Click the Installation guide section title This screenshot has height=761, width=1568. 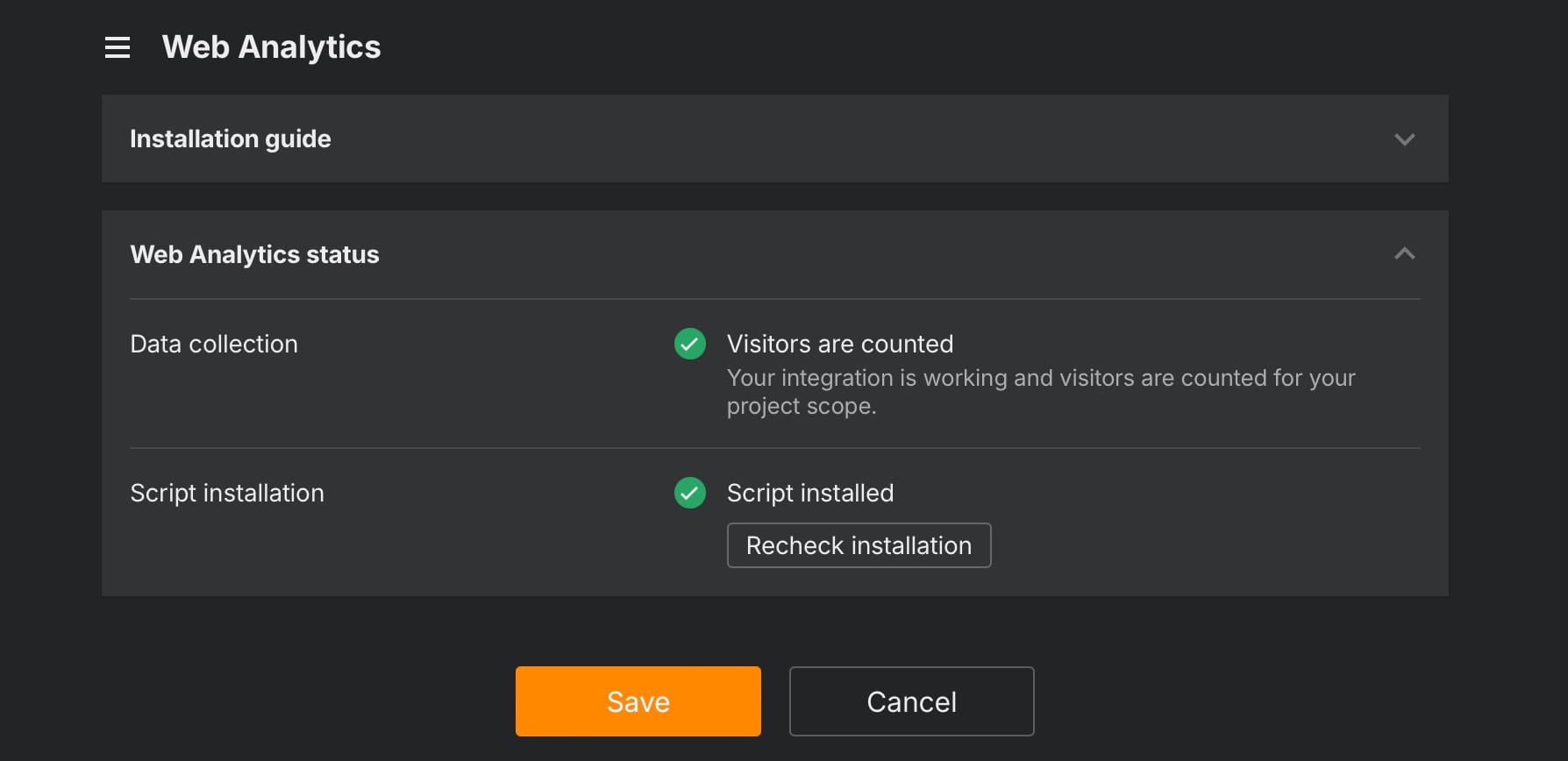[230, 139]
